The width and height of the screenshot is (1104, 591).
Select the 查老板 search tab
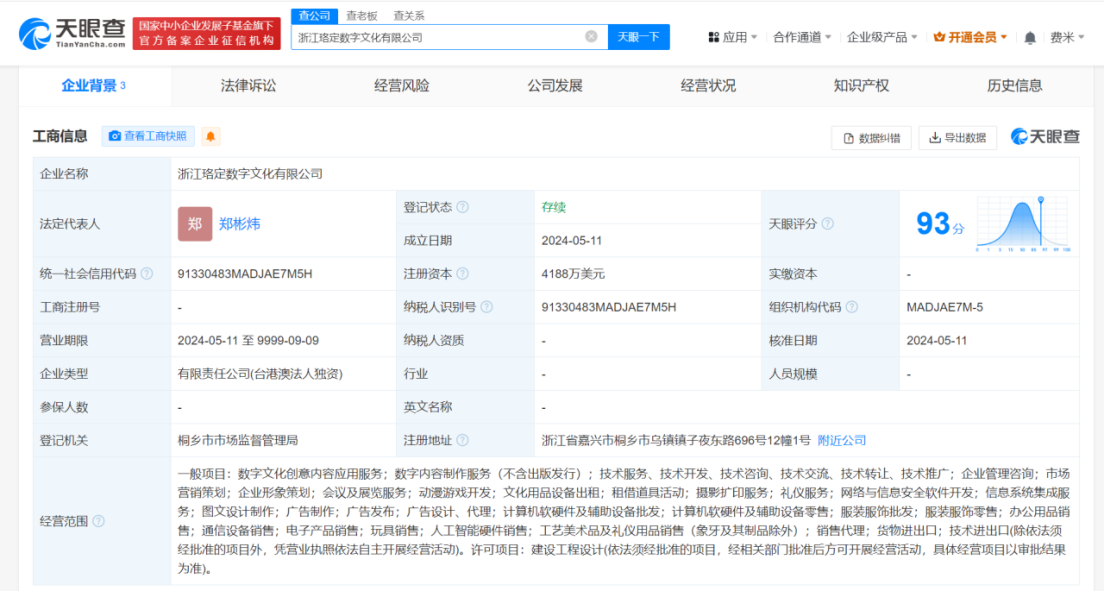pos(361,16)
